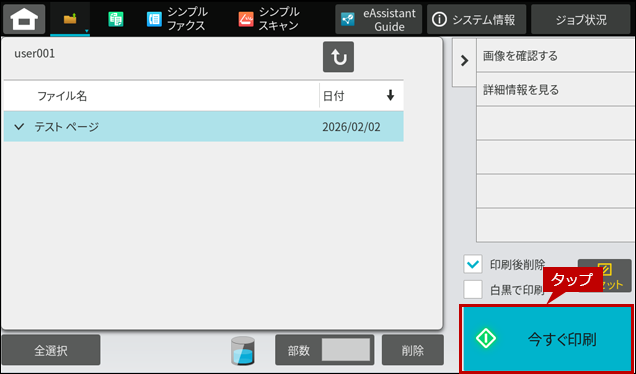Launch eAssistant Guide

[x=378, y=19]
